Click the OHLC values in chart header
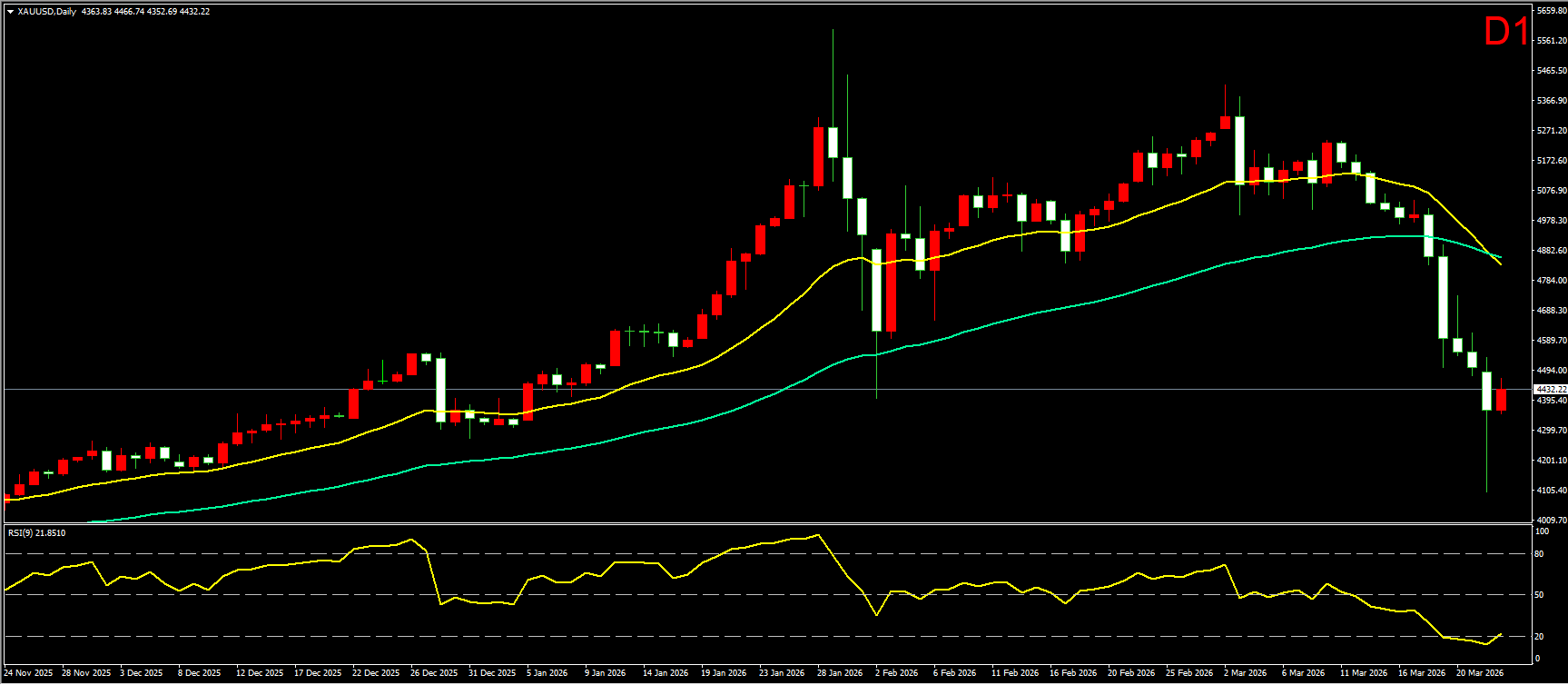1568x685 pixels. click(x=145, y=12)
